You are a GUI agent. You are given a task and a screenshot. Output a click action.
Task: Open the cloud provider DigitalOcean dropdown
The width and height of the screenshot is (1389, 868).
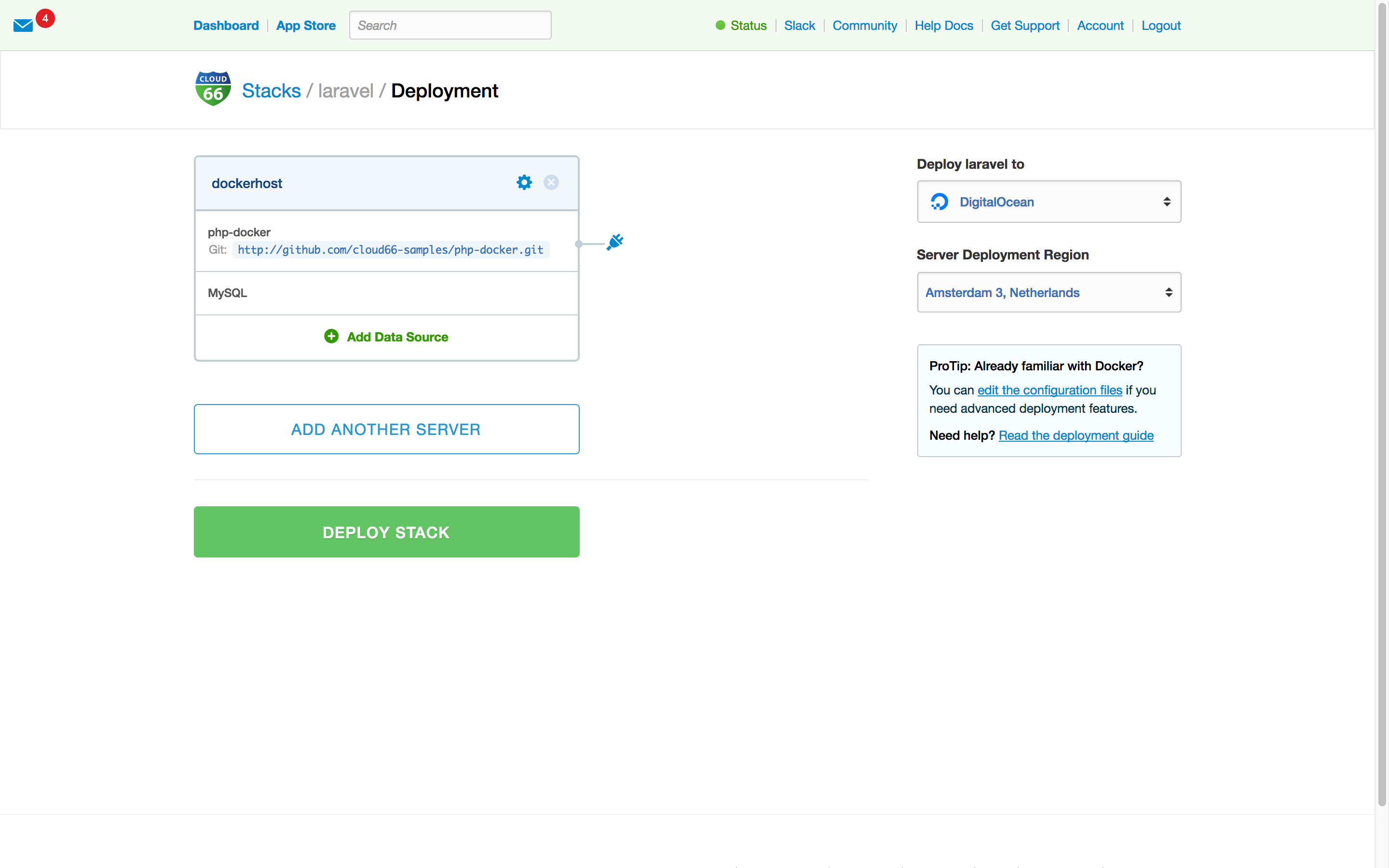[x=1049, y=202]
